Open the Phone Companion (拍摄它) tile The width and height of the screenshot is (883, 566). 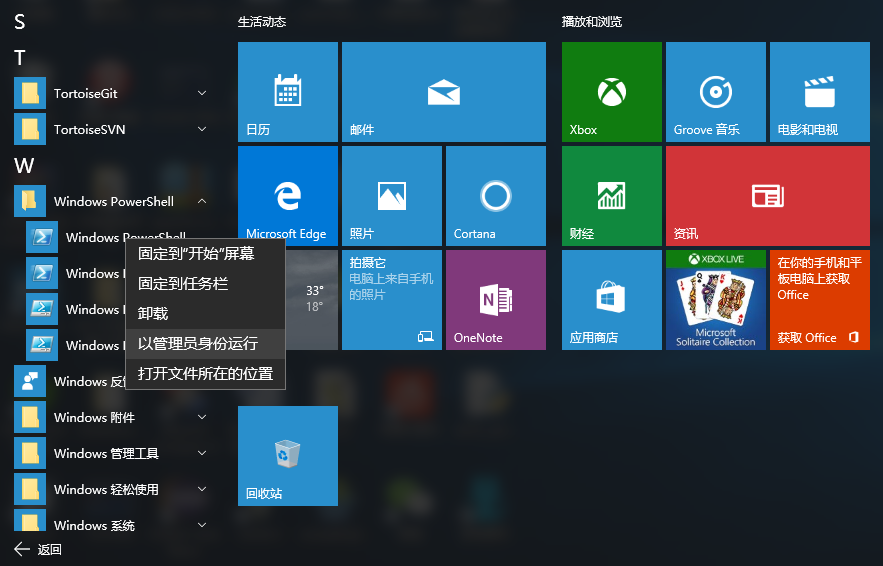tap(392, 300)
